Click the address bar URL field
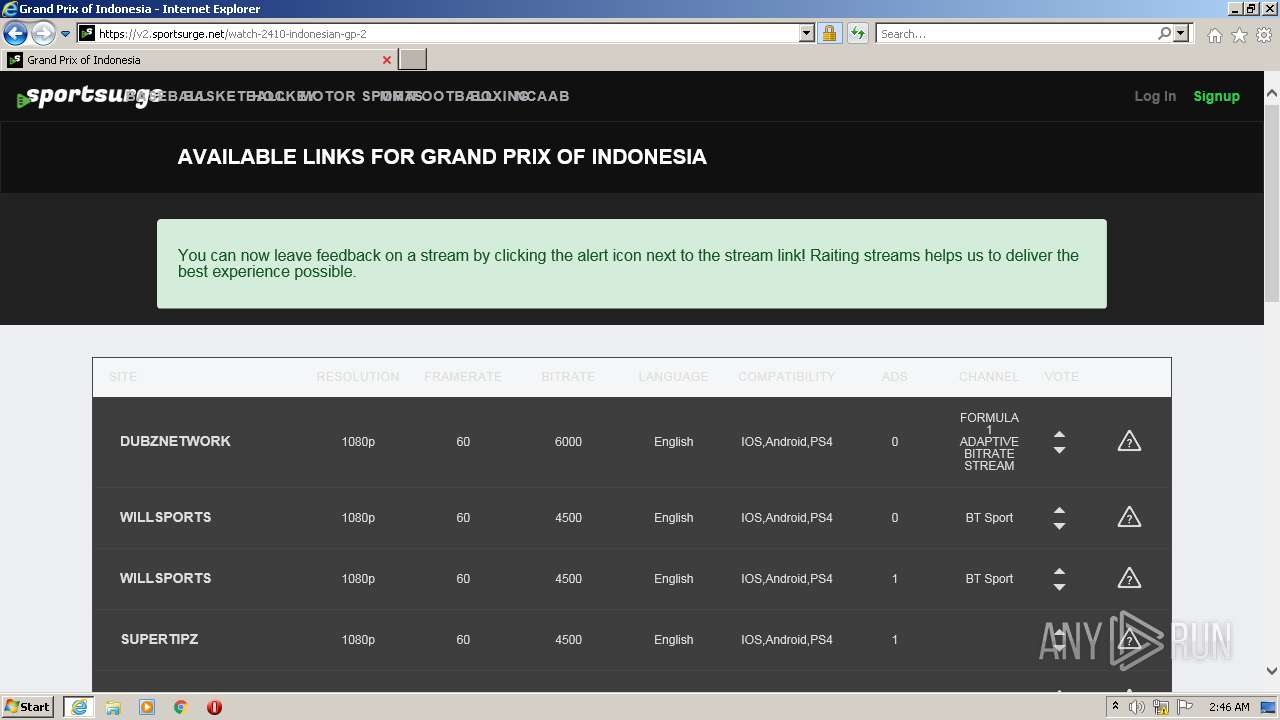The height and width of the screenshot is (720, 1280). pos(447,34)
